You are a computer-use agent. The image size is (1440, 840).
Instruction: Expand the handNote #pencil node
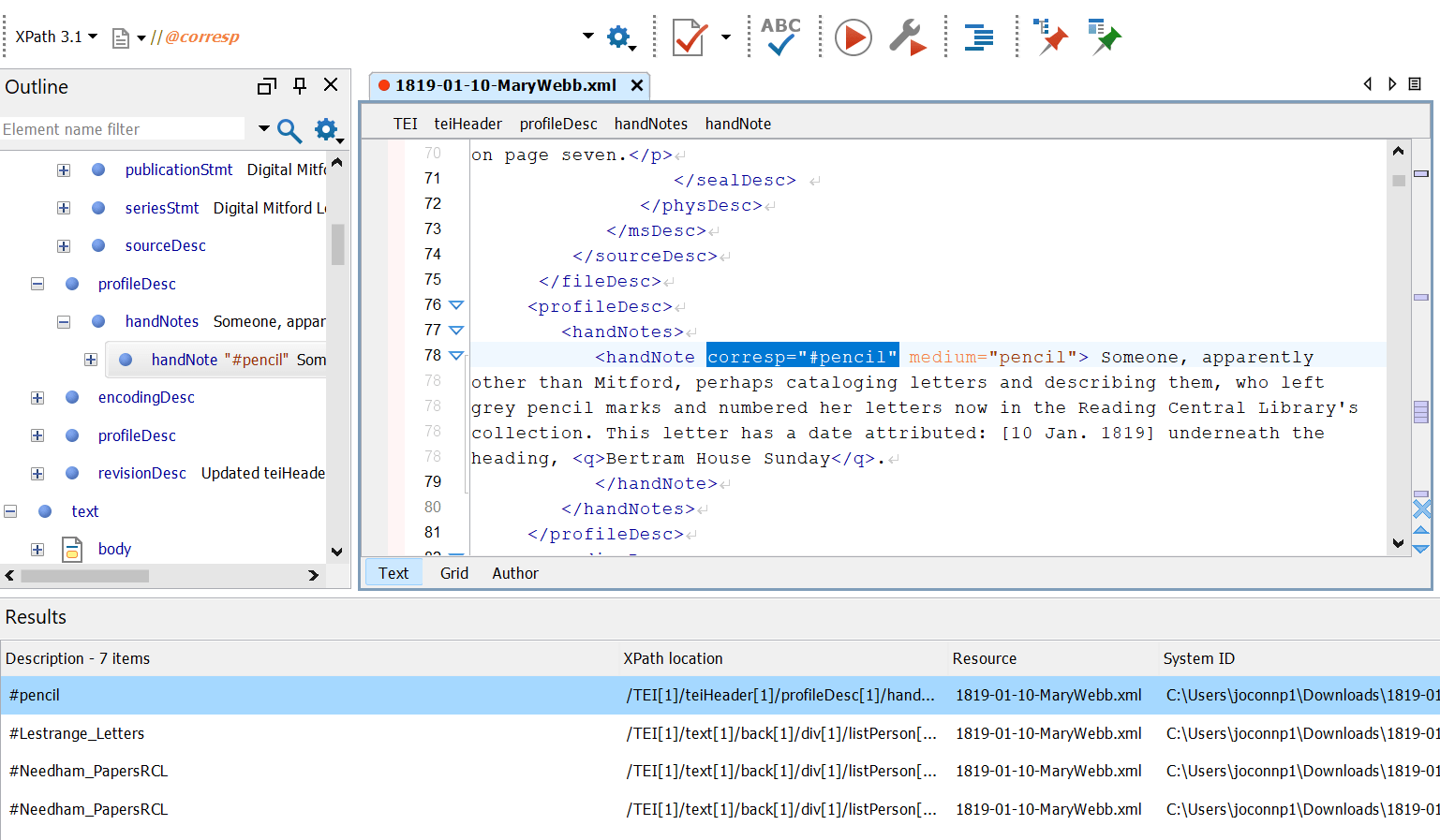pyautogui.click(x=91, y=360)
